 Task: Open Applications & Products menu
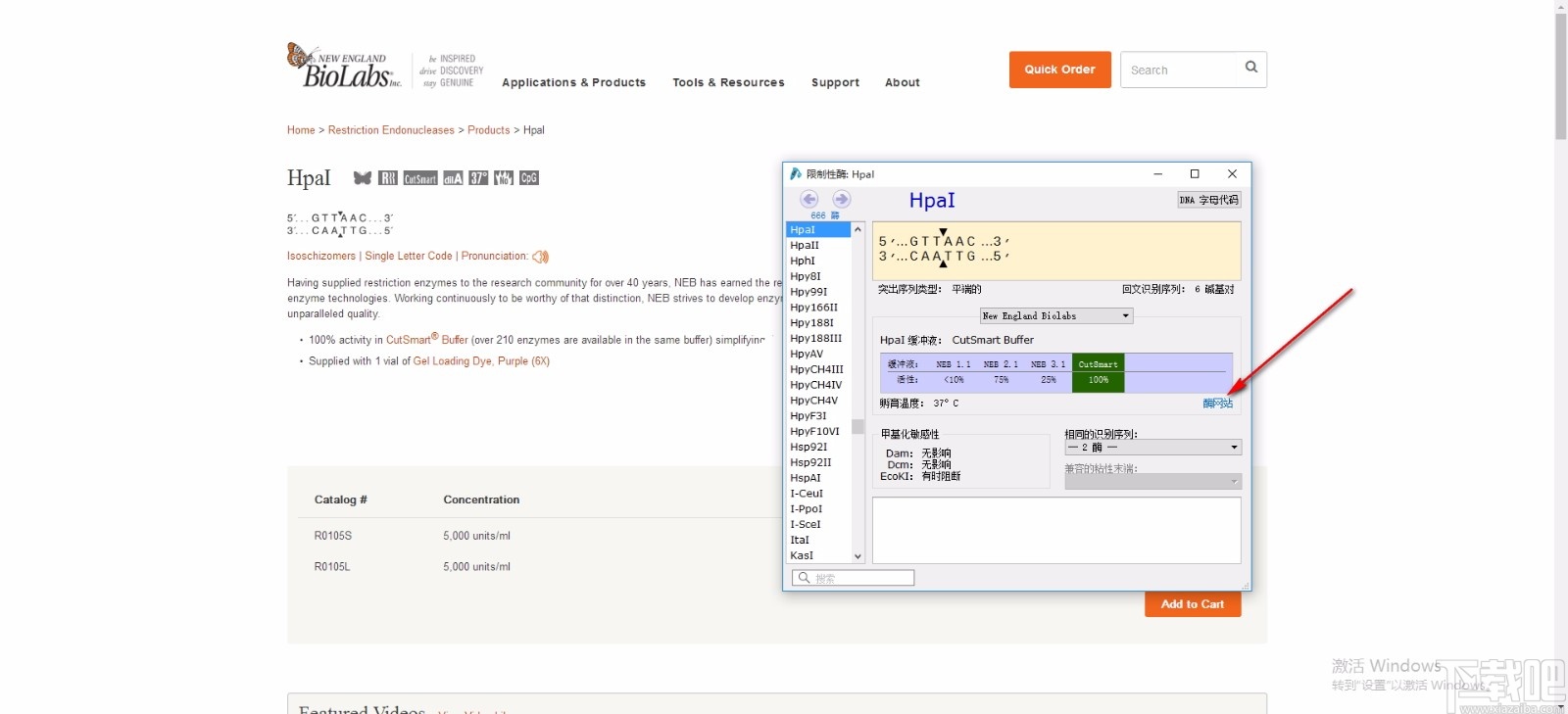[x=574, y=82]
